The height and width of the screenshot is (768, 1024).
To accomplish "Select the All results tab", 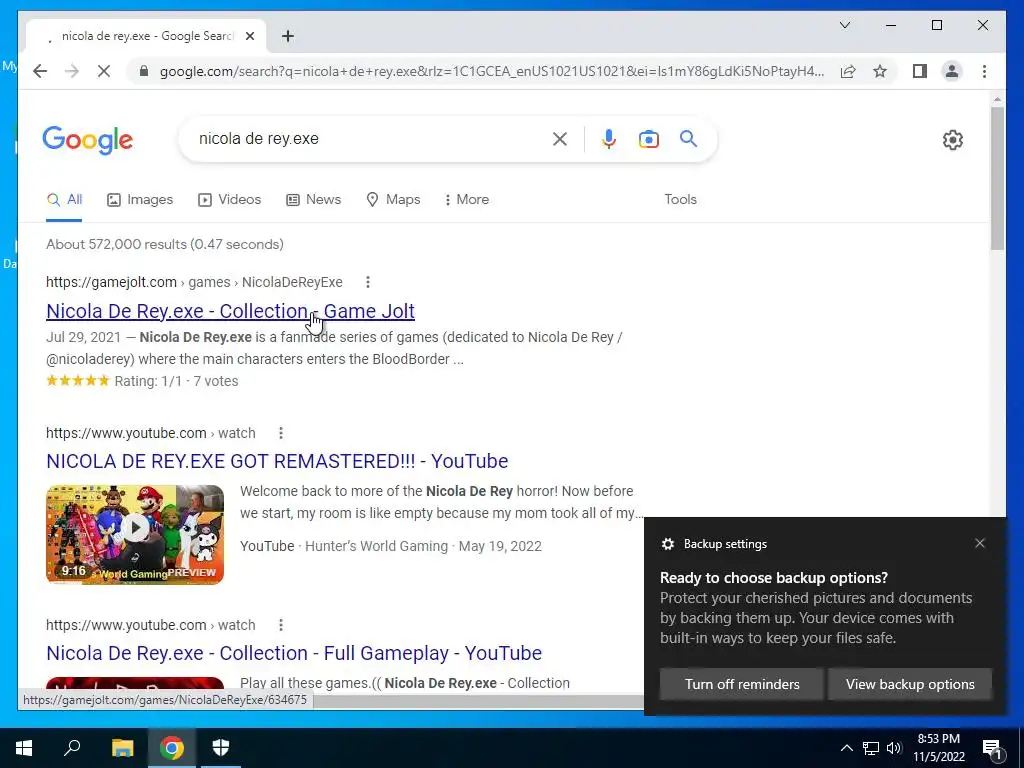I will (x=64, y=200).
